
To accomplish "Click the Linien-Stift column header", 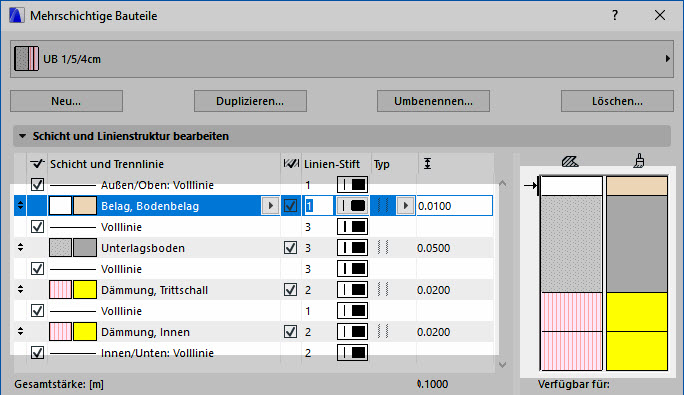I will tap(332, 164).
